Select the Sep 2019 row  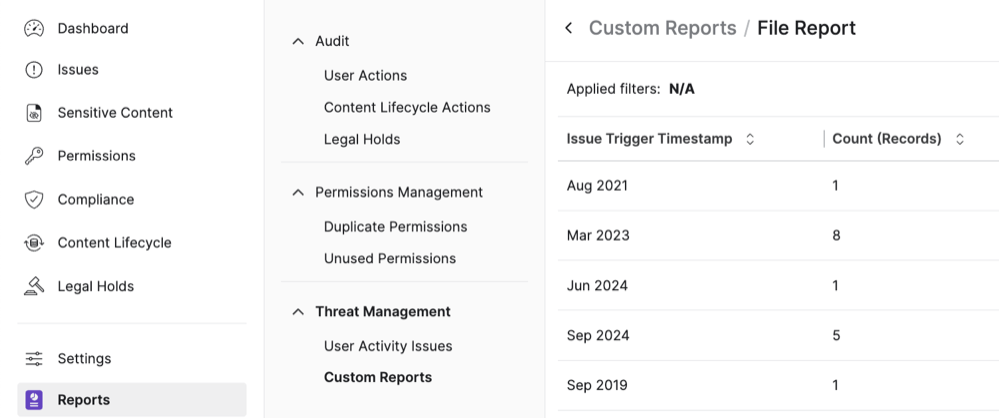click(x=778, y=386)
